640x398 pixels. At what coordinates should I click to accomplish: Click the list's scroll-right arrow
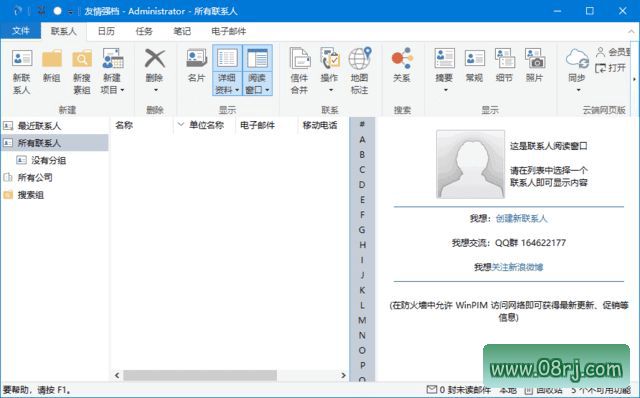coord(343,375)
